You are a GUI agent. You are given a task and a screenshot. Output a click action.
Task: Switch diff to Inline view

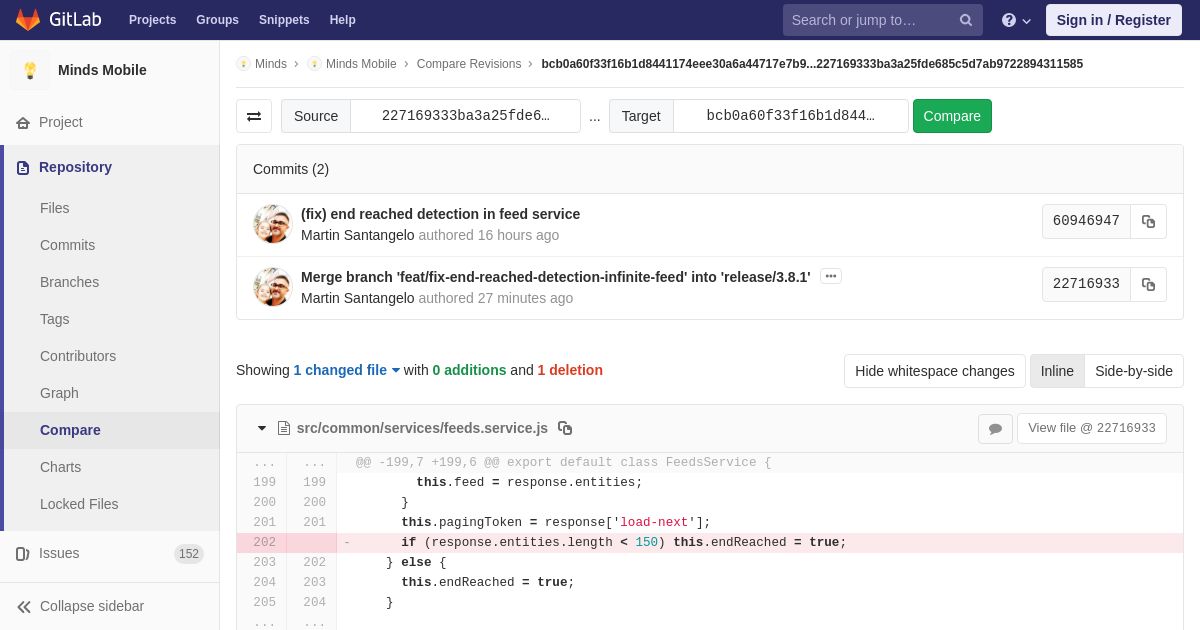tap(1057, 371)
